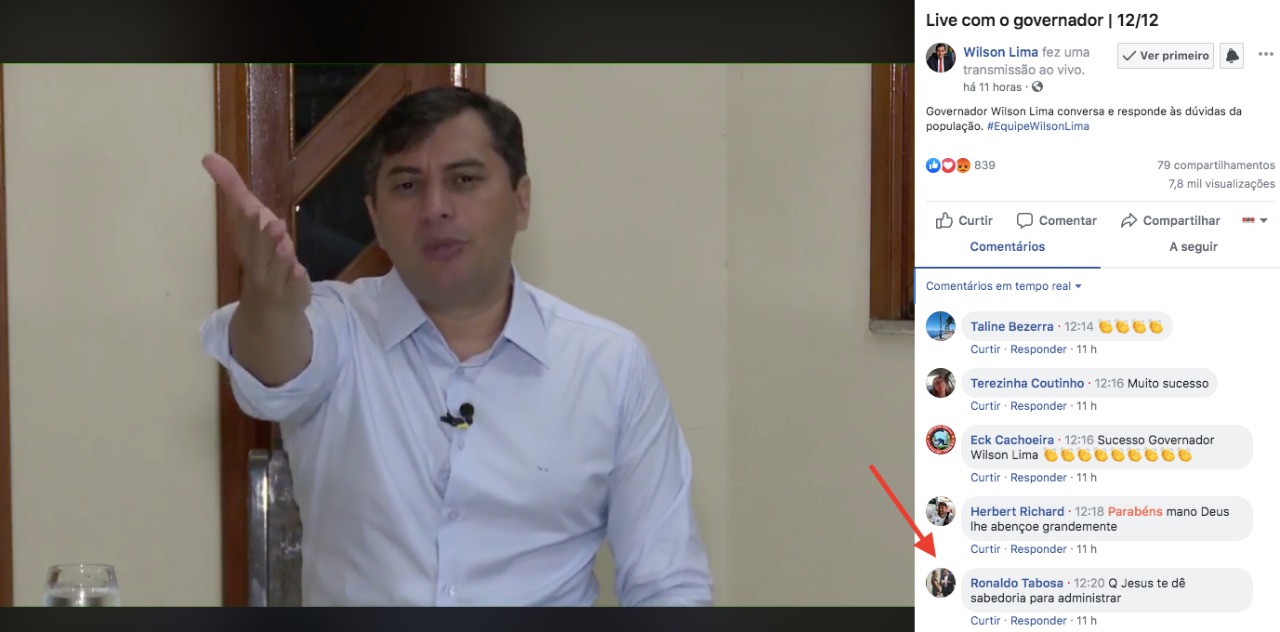Reply to Terezinha Coutinho's comment

1038,406
